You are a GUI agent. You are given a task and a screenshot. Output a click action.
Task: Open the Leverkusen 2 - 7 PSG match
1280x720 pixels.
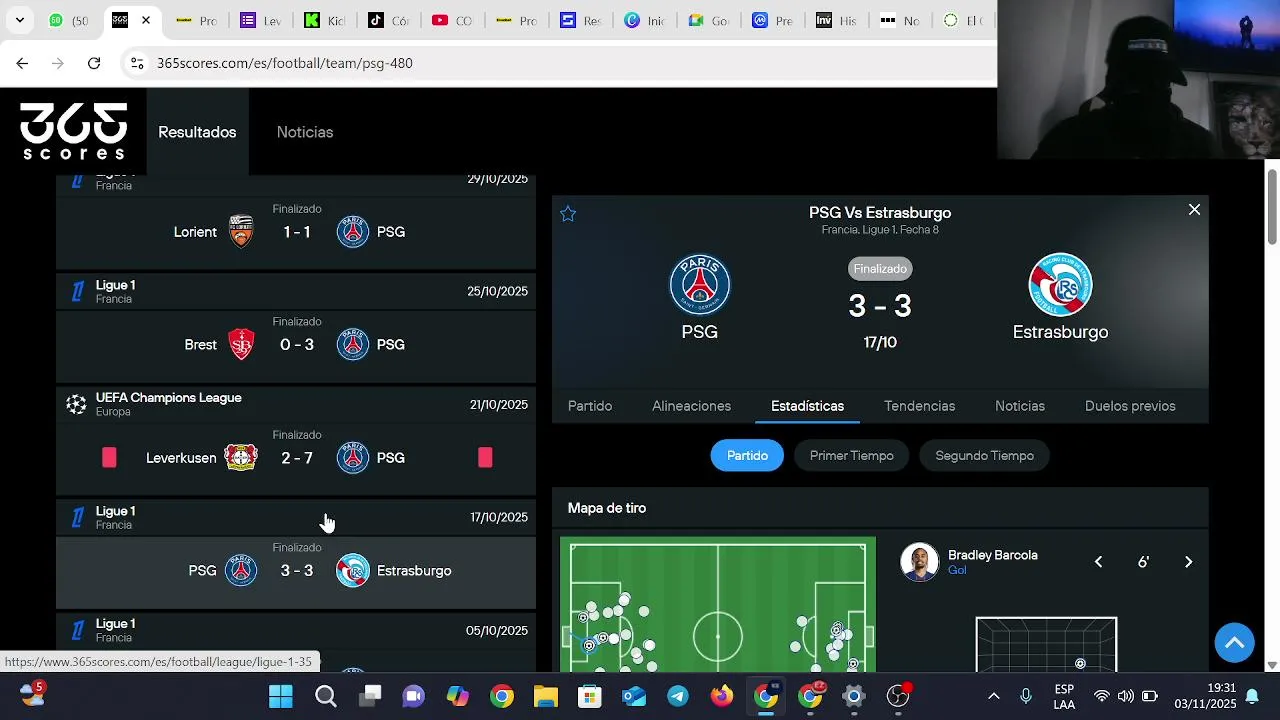pos(296,458)
